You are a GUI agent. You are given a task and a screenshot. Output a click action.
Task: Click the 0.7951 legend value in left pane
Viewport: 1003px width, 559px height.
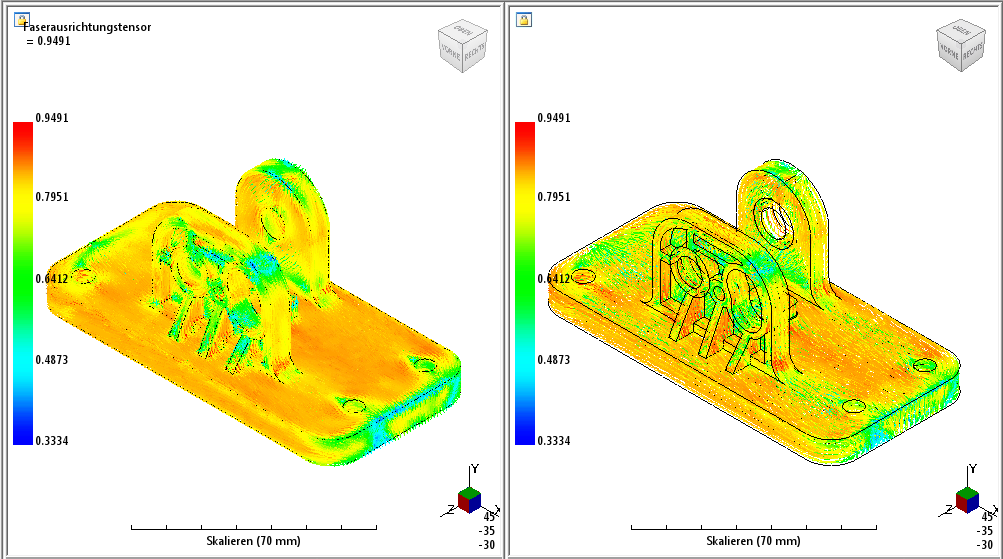click(52, 196)
